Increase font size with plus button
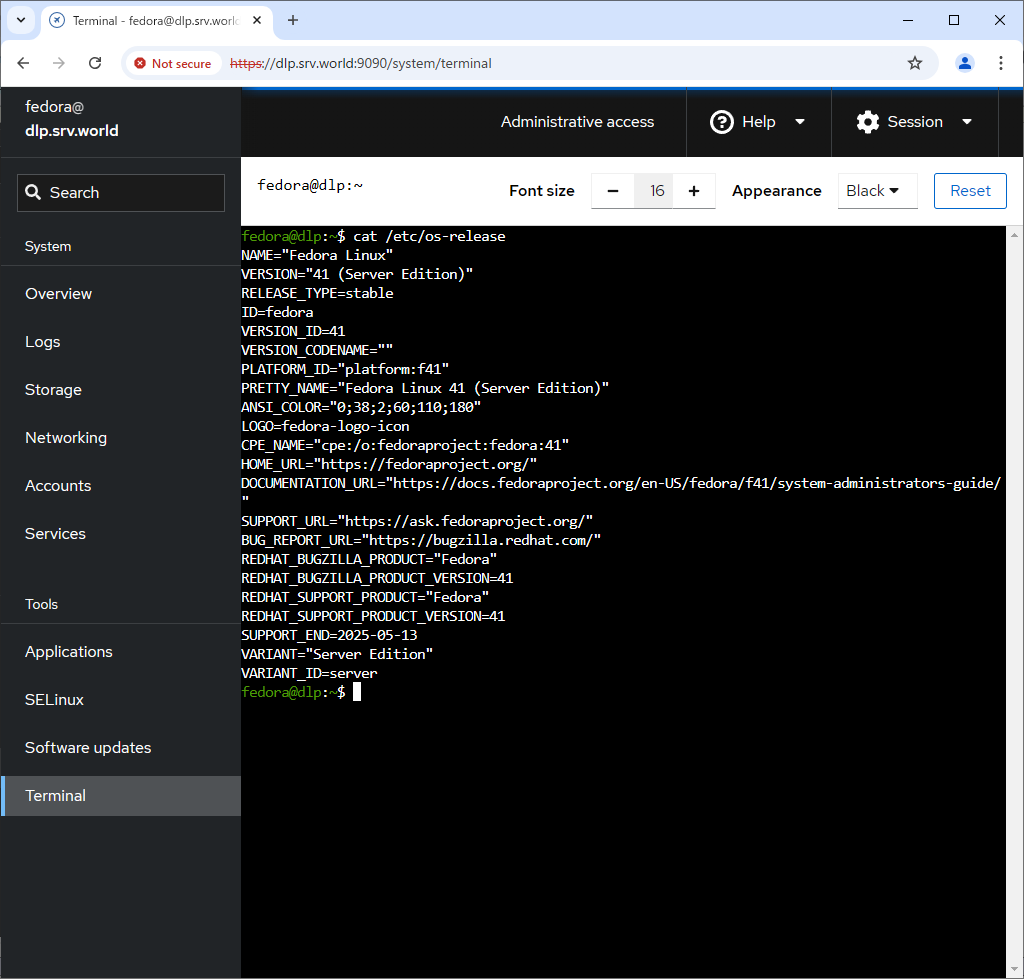Viewport: 1024px width, 979px height. pyautogui.click(x=694, y=191)
